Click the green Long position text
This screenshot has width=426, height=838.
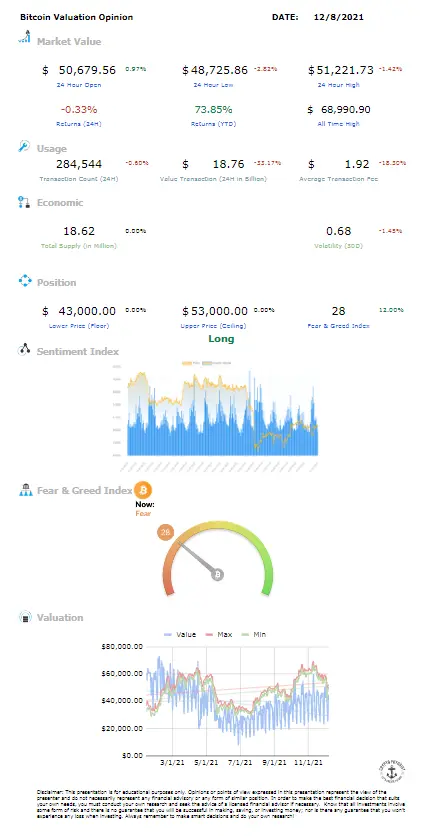tap(221, 338)
